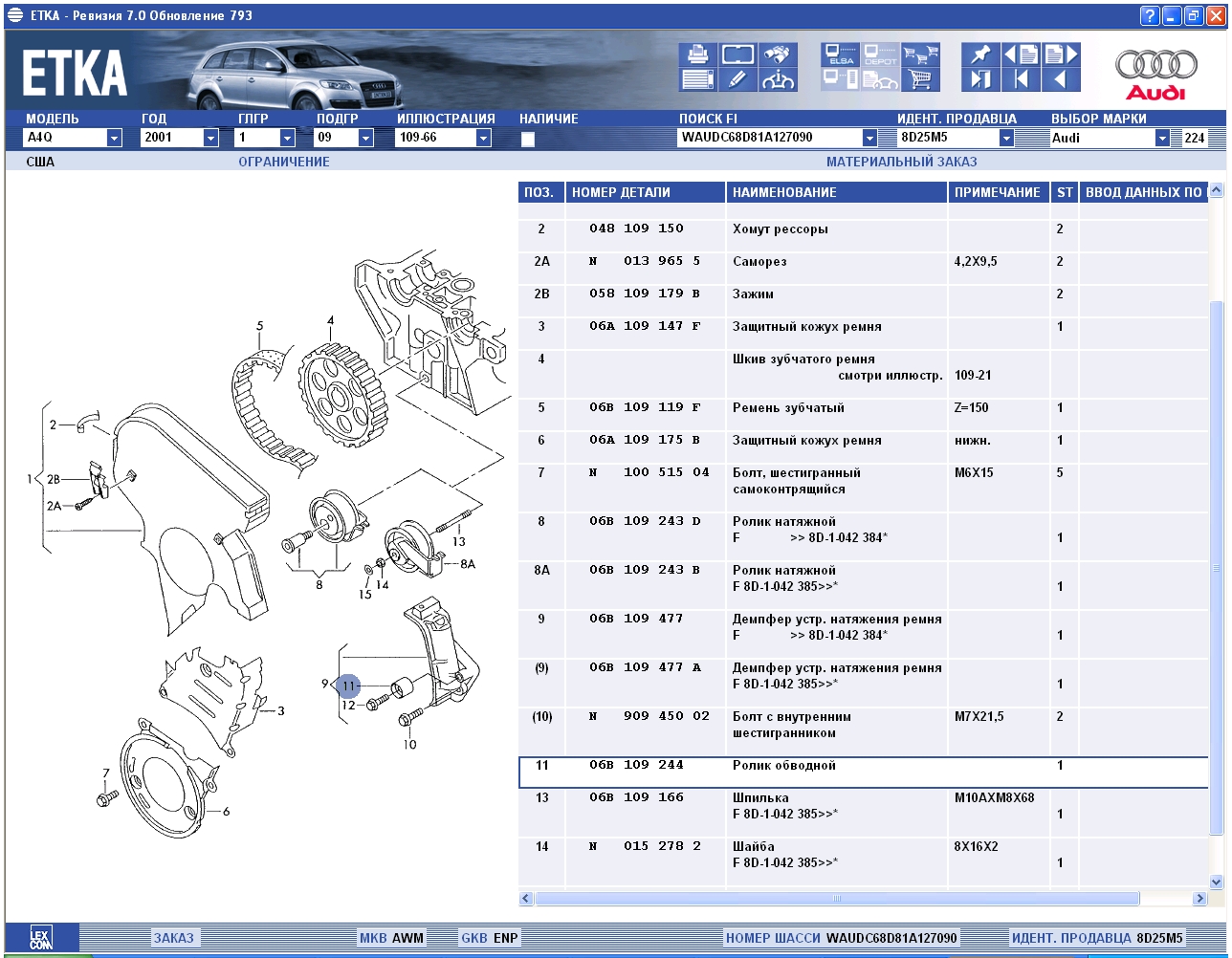
Task: Sort by НОМЕР ДЕТАЛИ column header
Action: [646, 192]
